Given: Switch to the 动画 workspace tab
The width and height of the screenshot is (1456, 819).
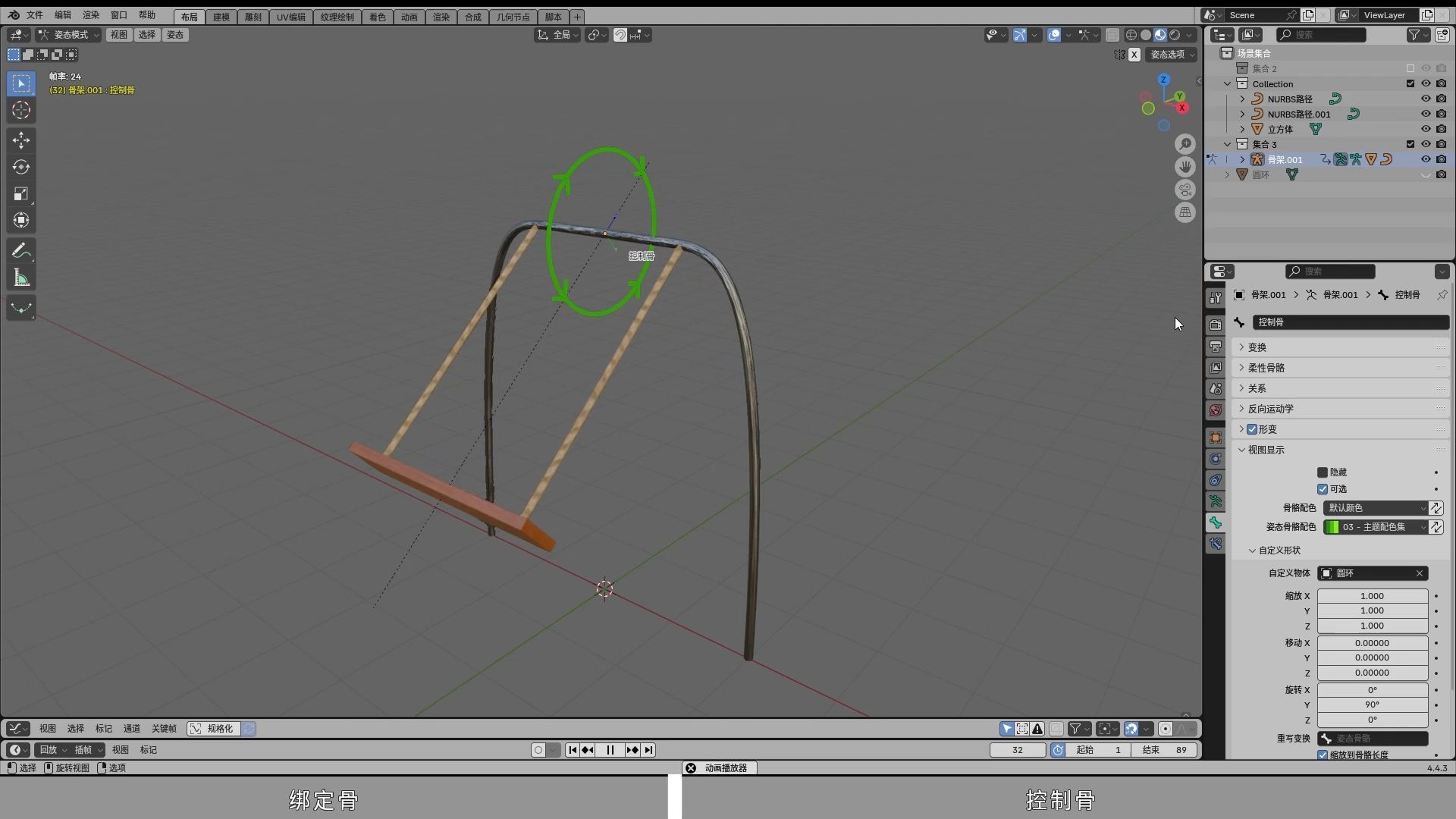Looking at the screenshot, I should [409, 16].
